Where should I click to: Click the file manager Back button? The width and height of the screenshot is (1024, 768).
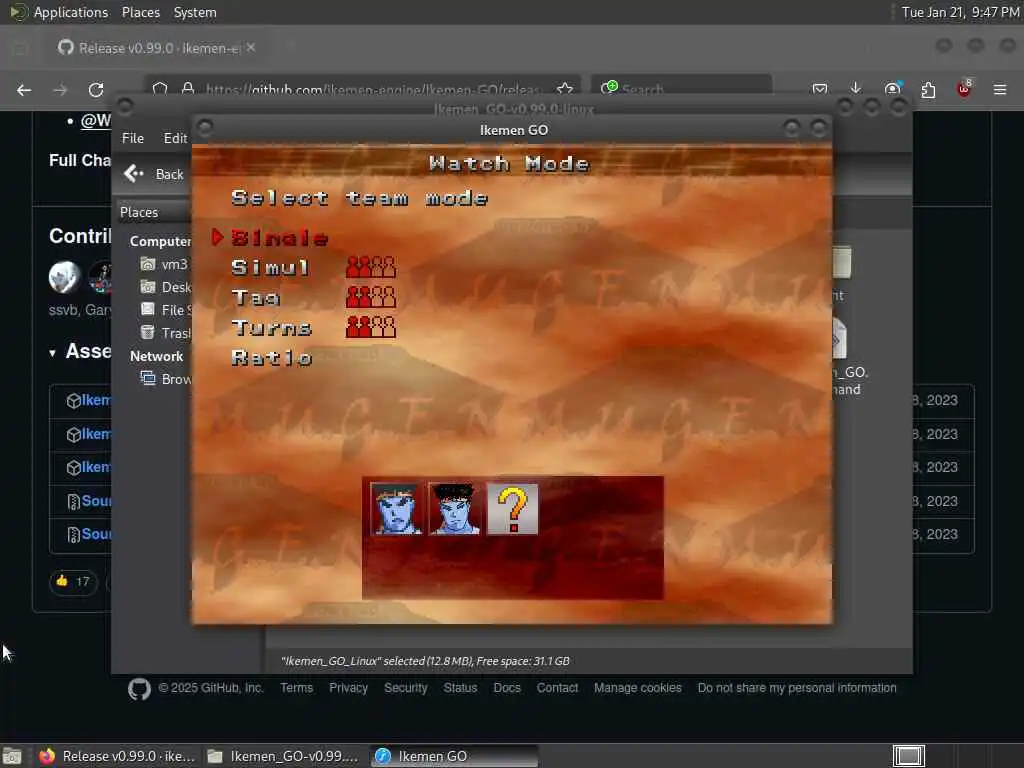tap(154, 174)
